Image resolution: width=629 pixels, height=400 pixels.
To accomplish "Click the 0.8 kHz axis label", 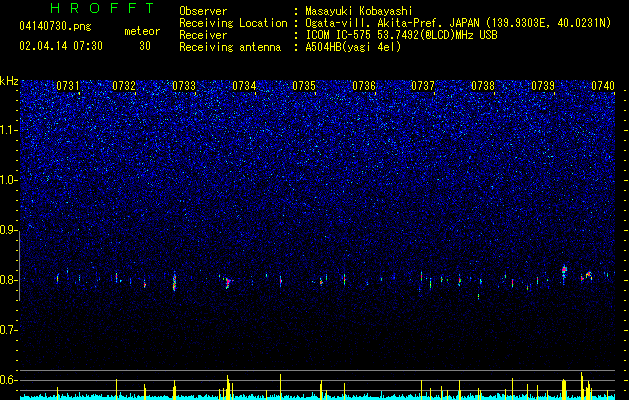I will (x=9, y=280).
